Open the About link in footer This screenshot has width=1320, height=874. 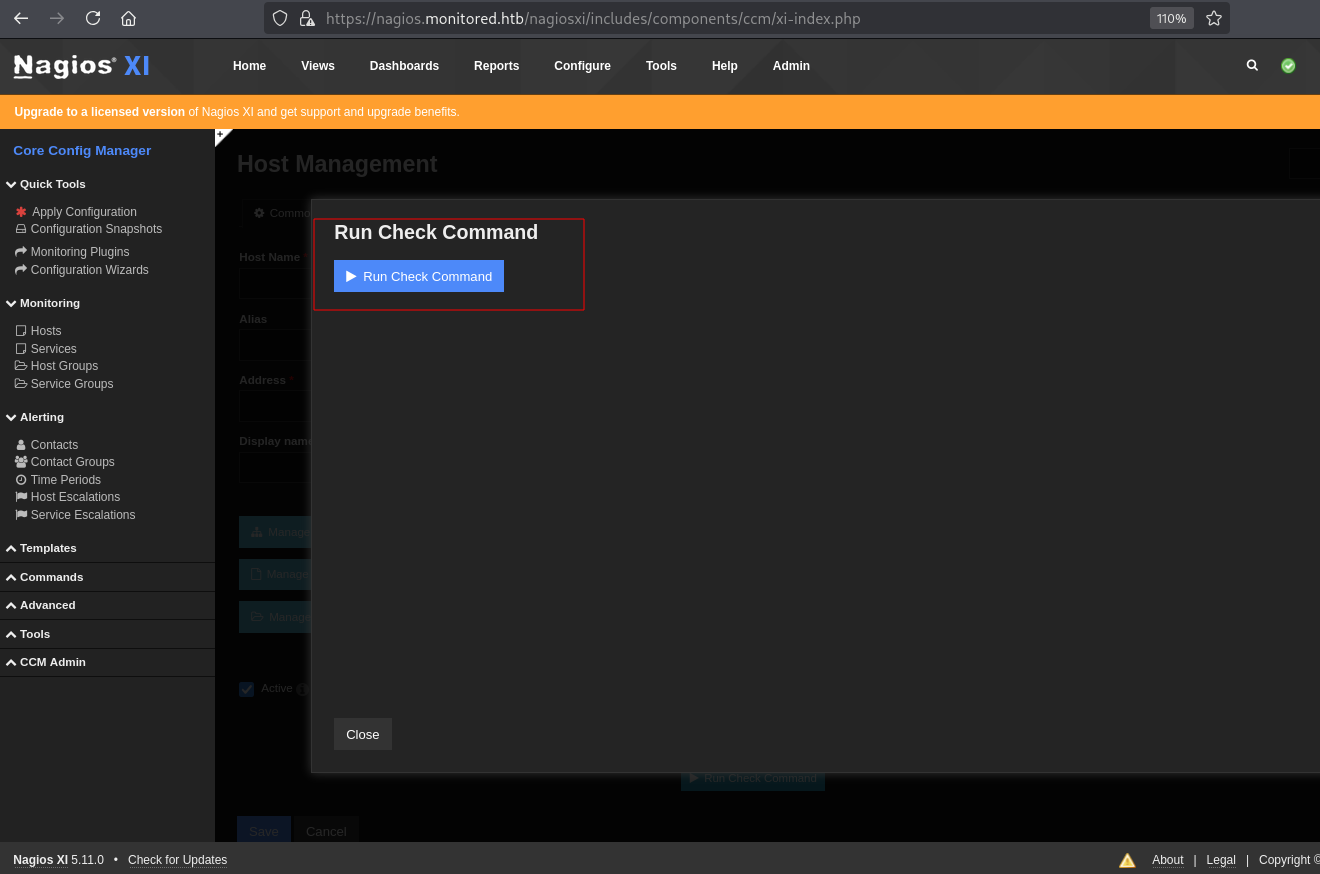1167,860
